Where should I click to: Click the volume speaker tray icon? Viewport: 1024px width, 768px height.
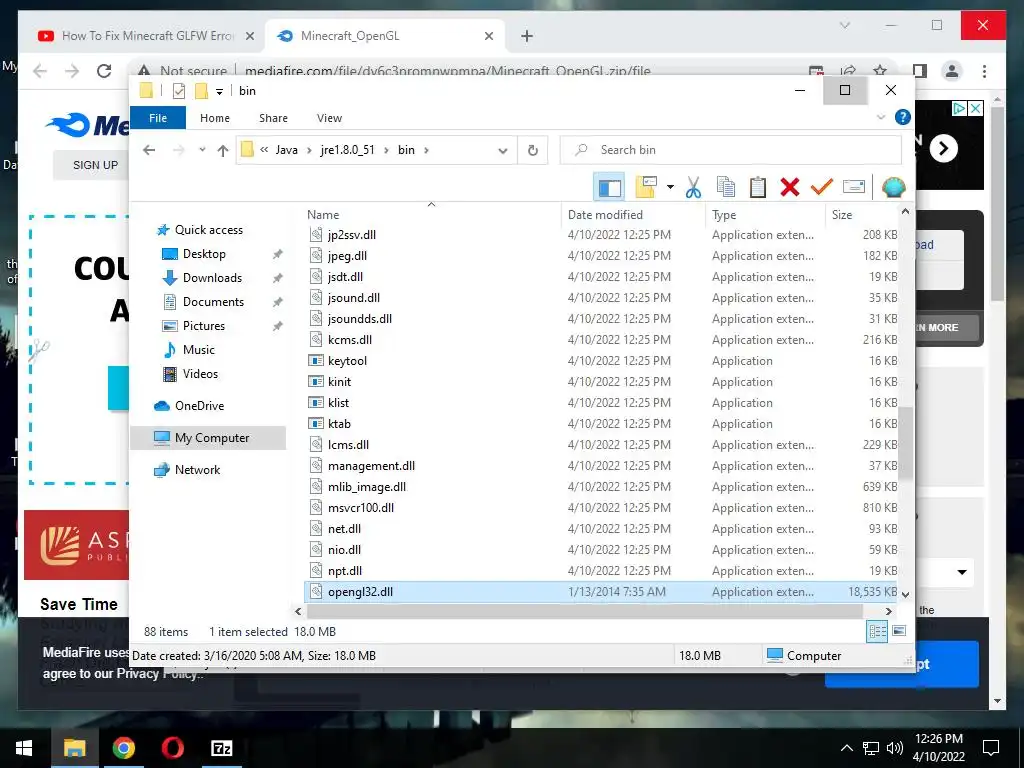(x=895, y=748)
